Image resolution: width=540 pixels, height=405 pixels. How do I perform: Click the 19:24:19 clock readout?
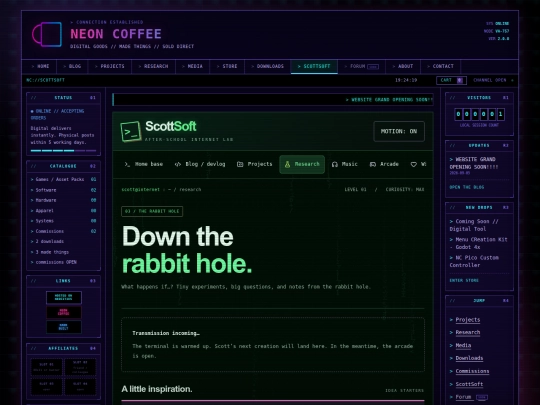[x=406, y=80]
